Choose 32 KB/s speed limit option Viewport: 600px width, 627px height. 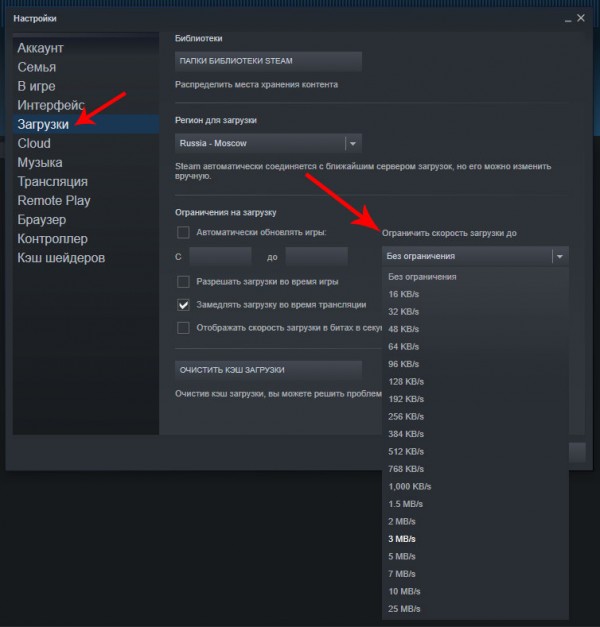[x=475, y=312]
